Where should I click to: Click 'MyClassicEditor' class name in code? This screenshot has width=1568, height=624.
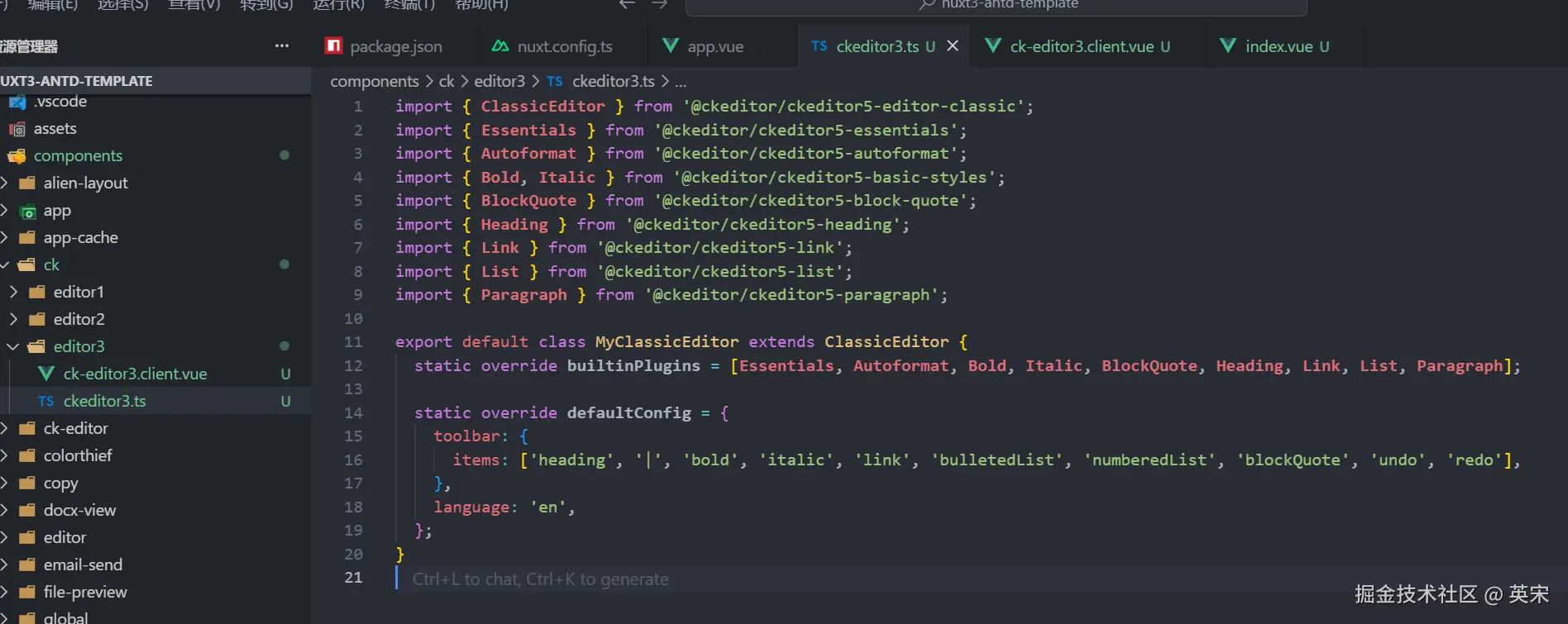tap(667, 341)
